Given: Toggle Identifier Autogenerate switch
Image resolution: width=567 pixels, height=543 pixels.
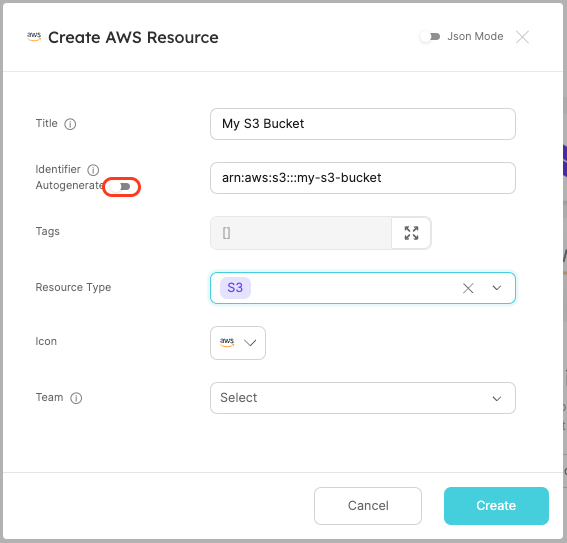Looking at the screenshot, I should (121, 187).
